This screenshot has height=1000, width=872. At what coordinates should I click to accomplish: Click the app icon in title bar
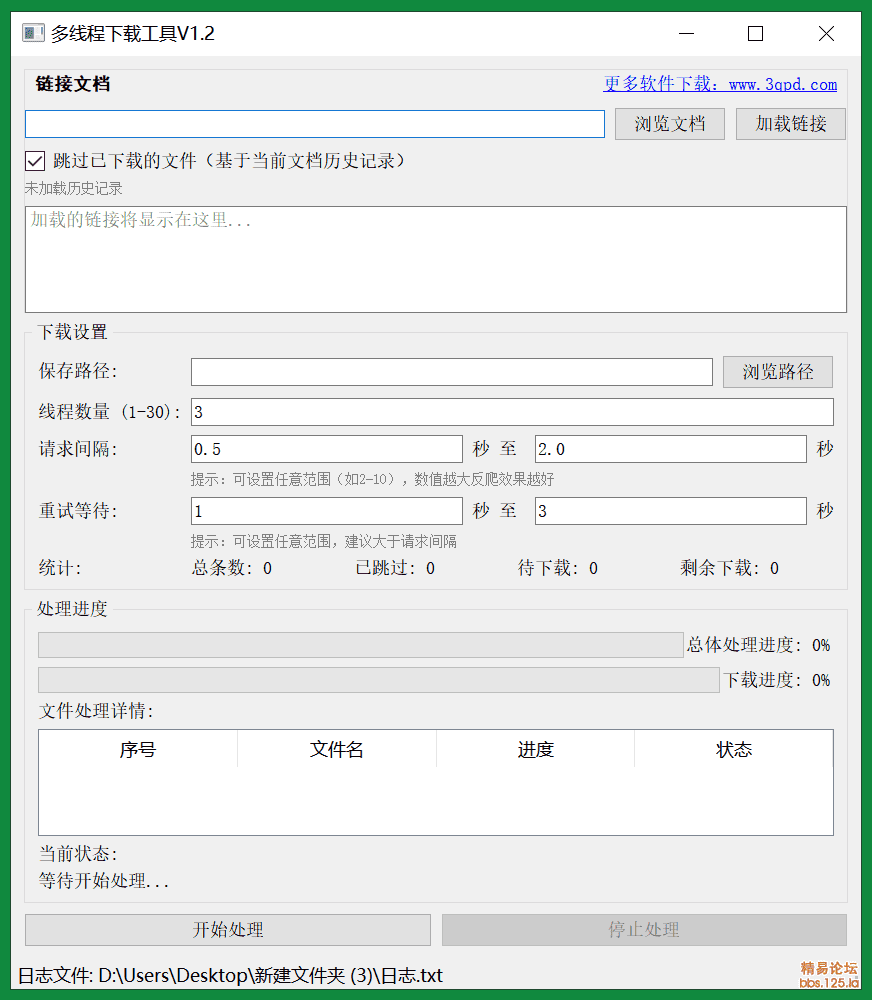[x=33, y=33]
